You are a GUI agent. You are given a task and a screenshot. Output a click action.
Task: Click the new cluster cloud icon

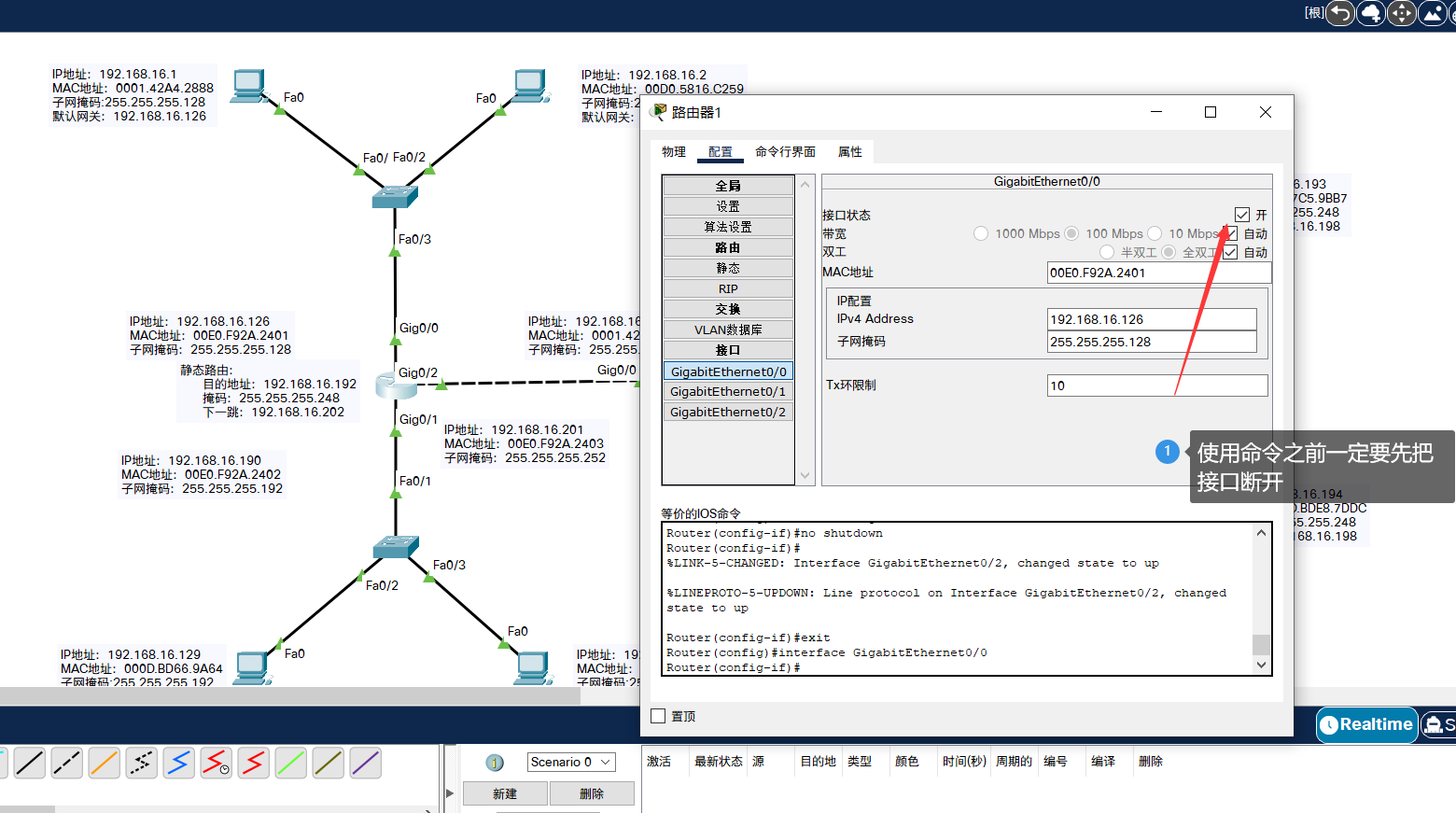(x=1370, y=13)
